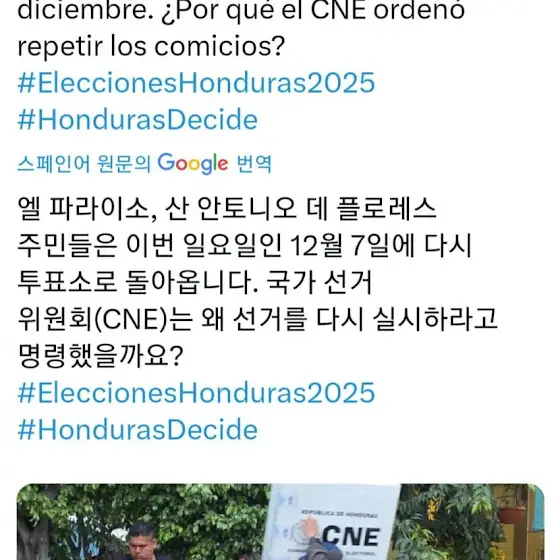Click the line starting with 'diciembre.'
The height and width of the screenshot is (560, 560).
pos(241,10)
